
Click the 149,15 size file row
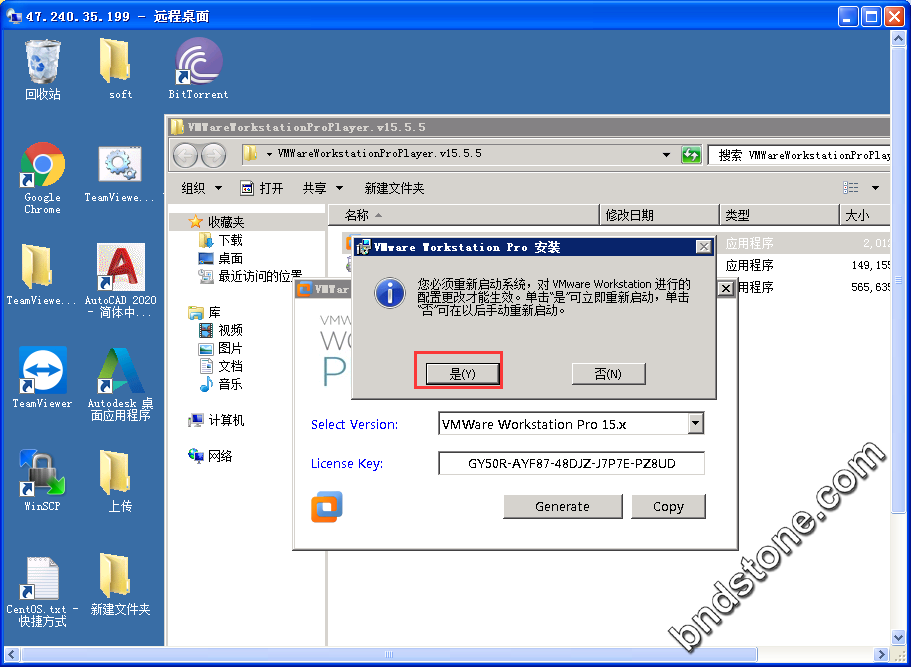point(805,265)
